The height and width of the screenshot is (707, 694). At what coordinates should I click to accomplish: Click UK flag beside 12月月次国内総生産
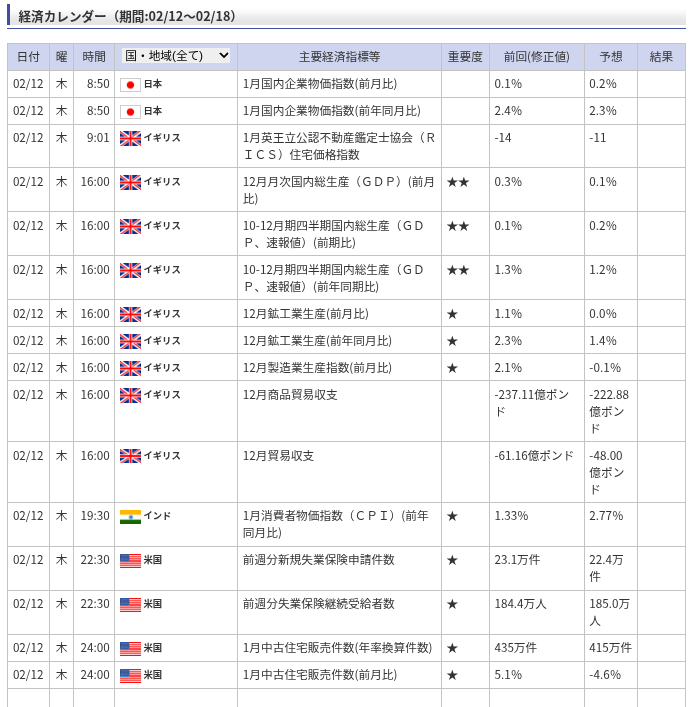[130, 182]
